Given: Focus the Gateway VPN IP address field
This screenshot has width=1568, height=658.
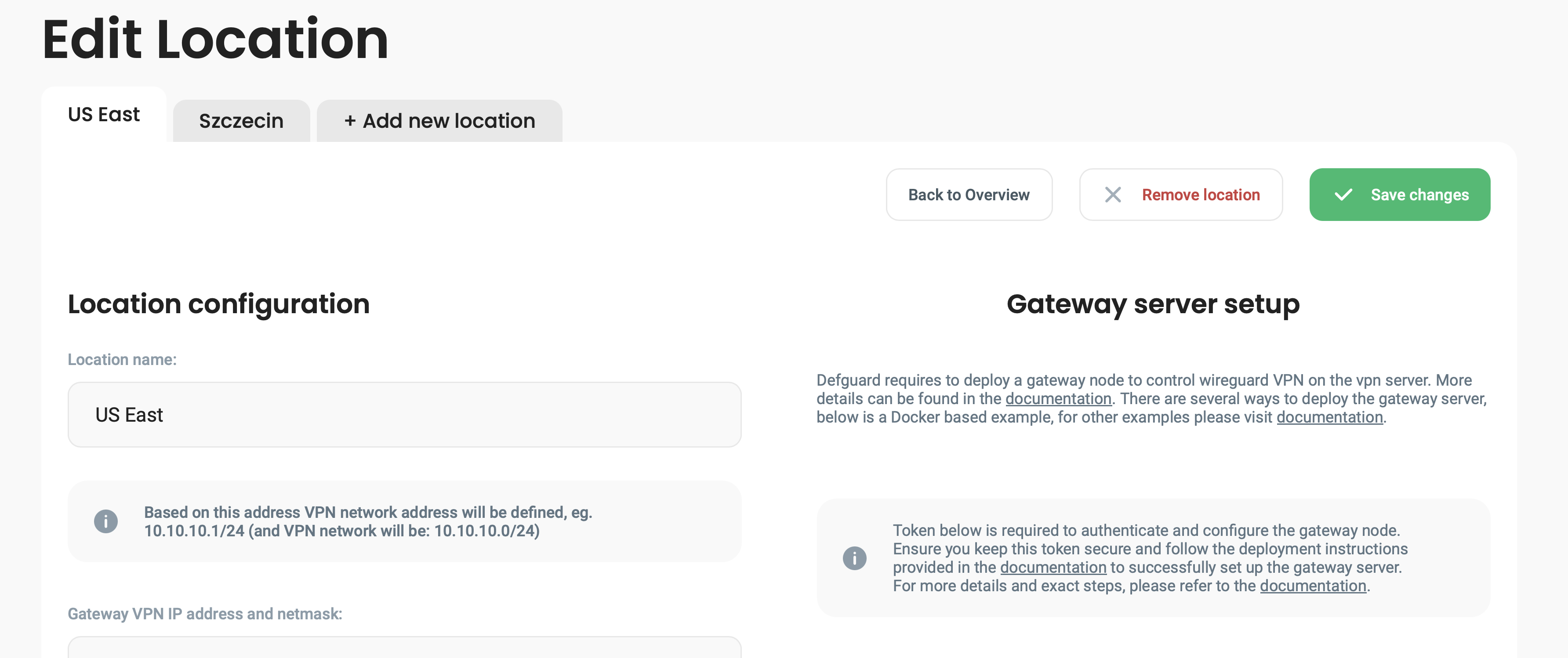Looking at the screenshot, I should (x=404, y=648).
